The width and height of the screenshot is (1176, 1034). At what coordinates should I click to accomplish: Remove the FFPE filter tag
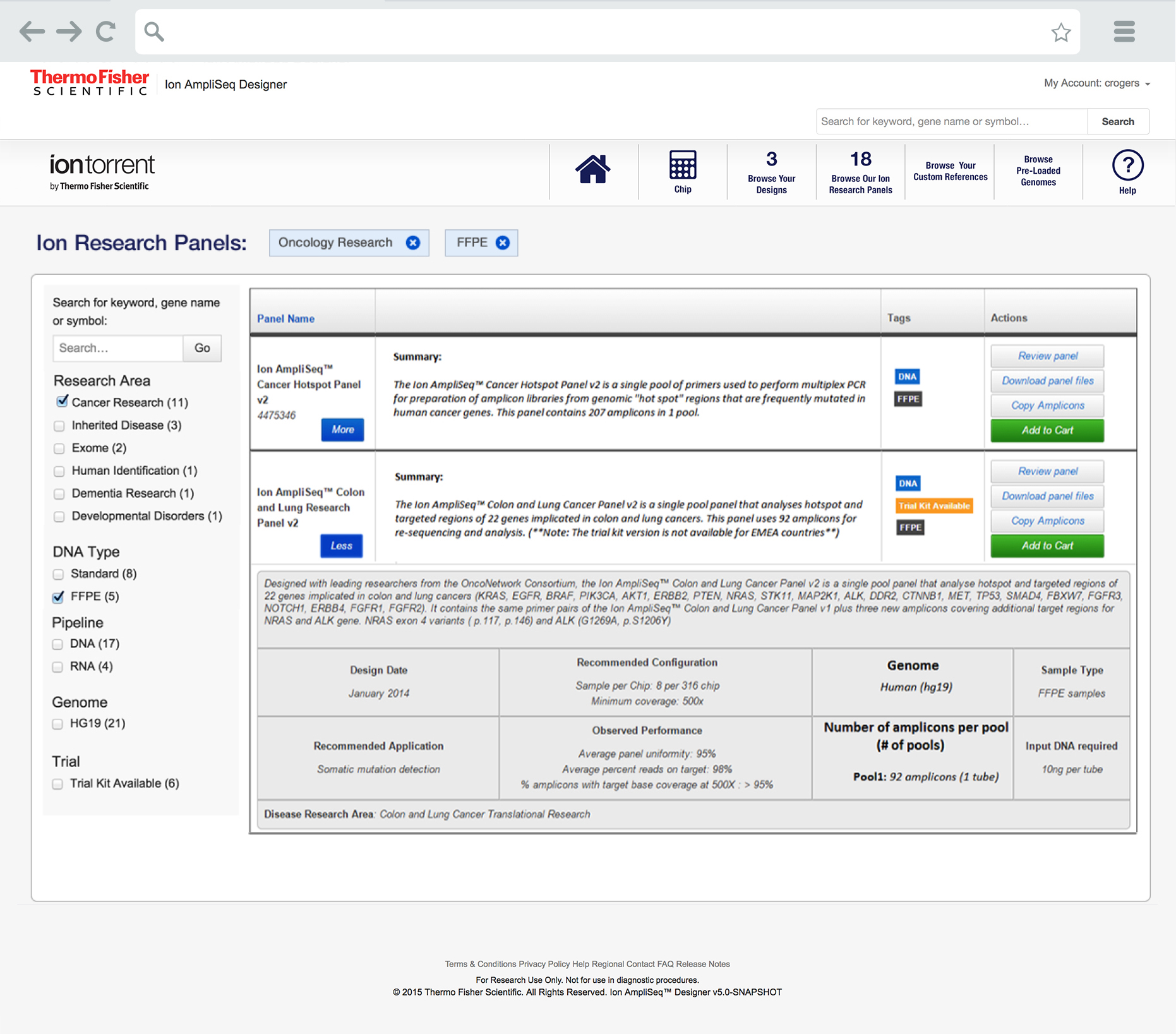tap(503, 243)
